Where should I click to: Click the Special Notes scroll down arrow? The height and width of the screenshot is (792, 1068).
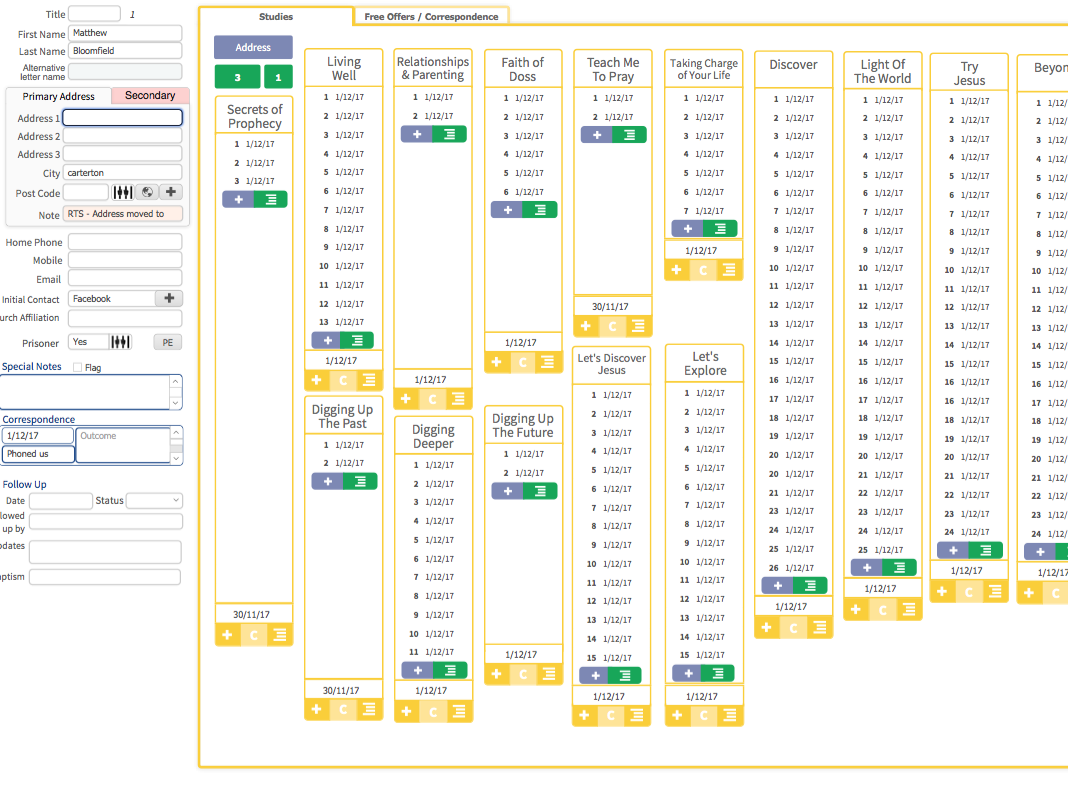coord(176,403)
